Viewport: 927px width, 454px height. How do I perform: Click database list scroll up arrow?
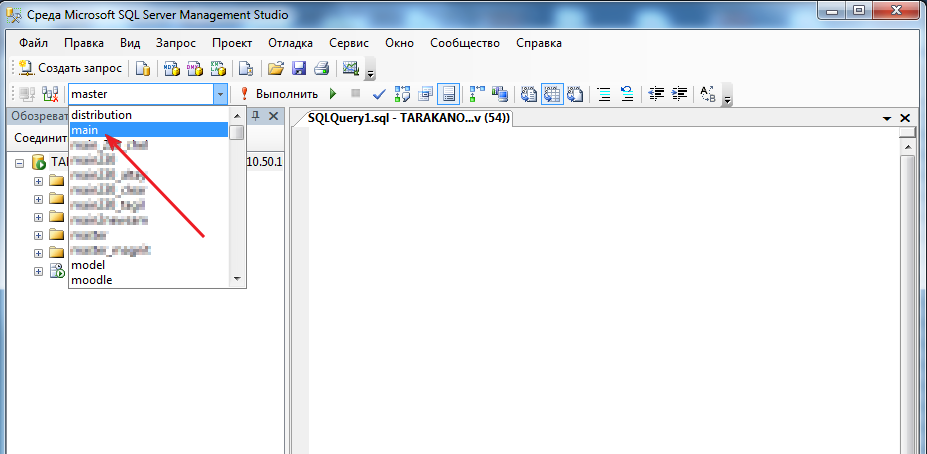pyautogui.click(x=236, y=115)
